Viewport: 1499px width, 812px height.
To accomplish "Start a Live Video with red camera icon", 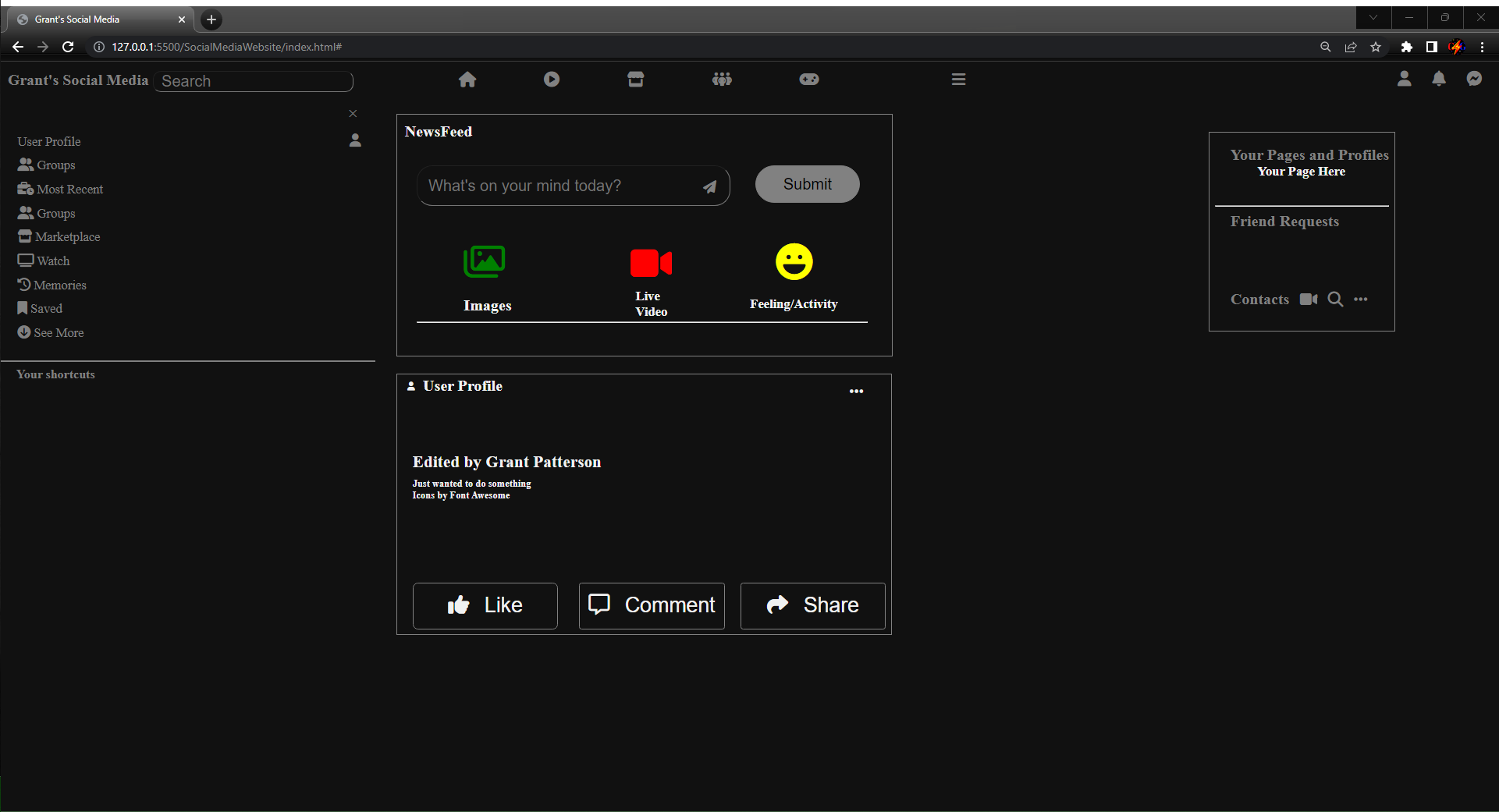I will click(x=651, y=264).
